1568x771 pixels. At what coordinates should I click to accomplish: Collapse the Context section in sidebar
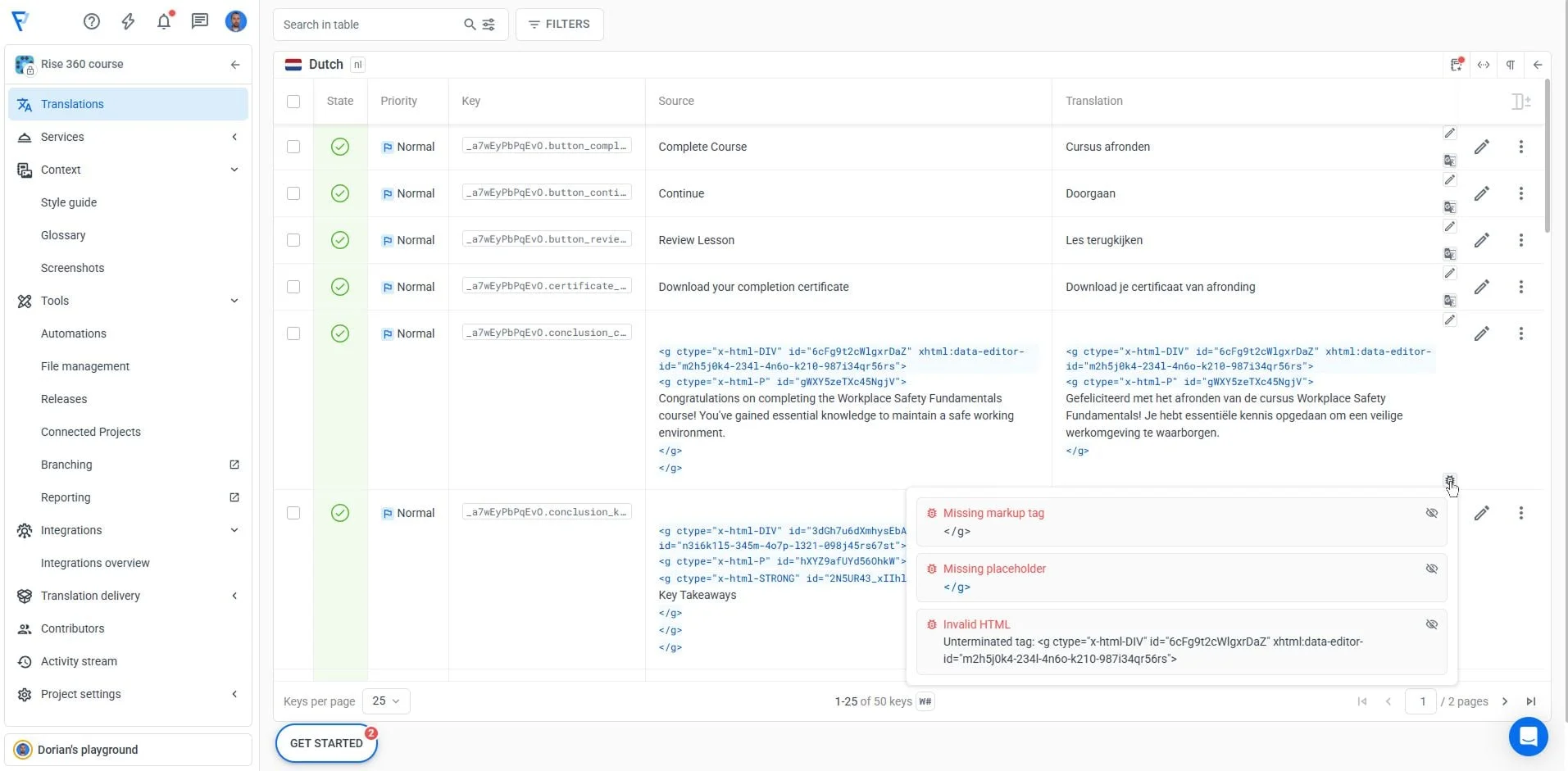click(x=234, y=170)
